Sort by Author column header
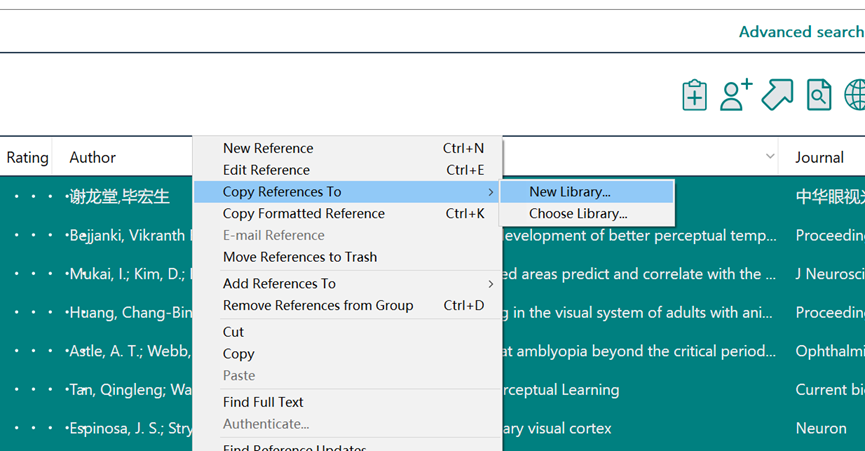The image size is (865, 451). pyautogui.click(x=92, y=158)
